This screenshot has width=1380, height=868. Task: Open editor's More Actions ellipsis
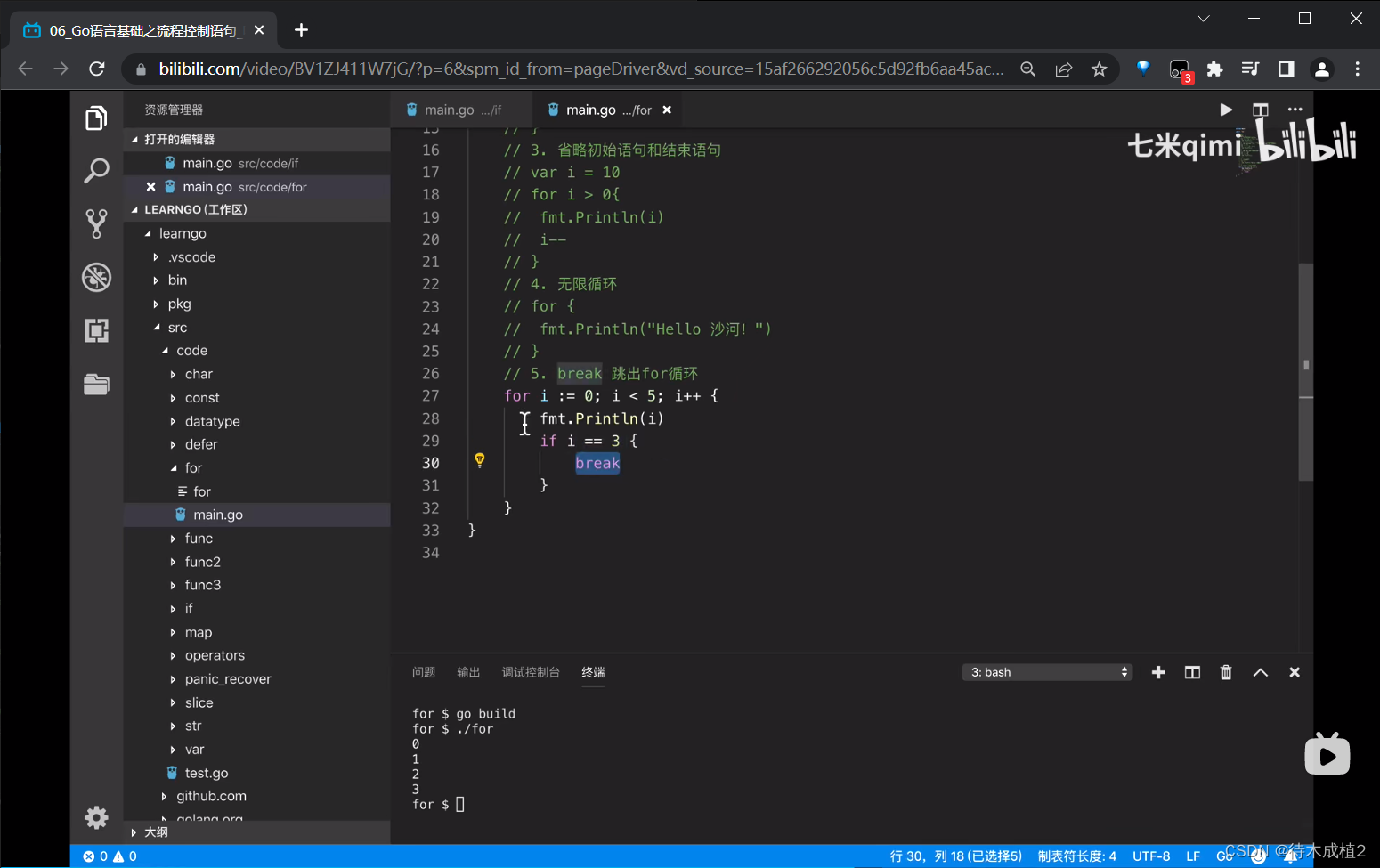pos(1295,110)
